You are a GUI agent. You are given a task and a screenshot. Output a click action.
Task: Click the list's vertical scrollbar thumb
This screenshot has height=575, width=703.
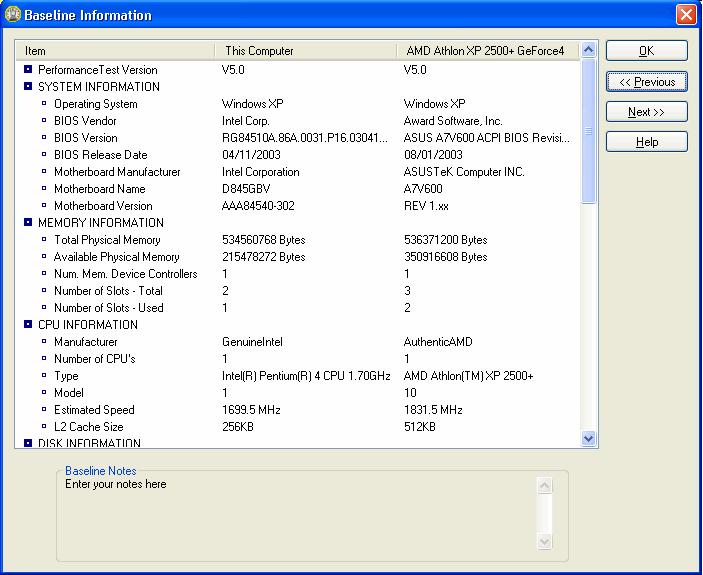pyautogui.click(x=588, y=130)
